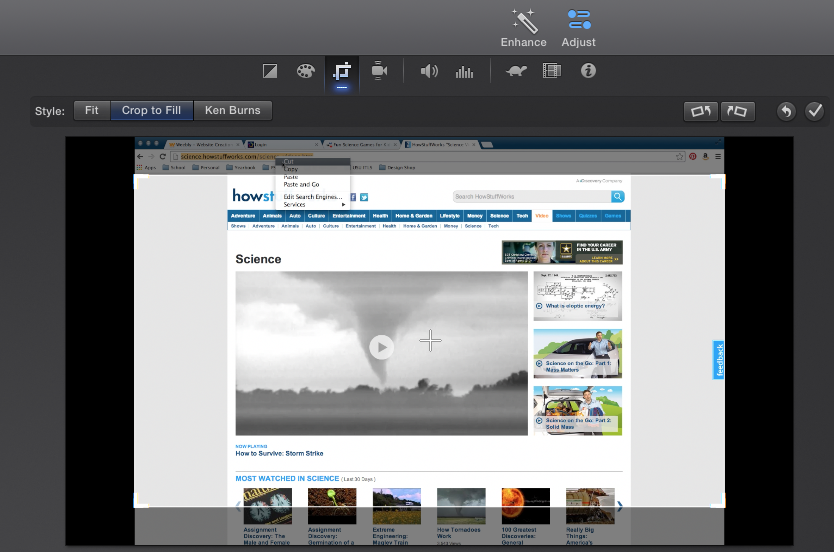Click the MOST WATCHED IN SCIENCE heading
The height and width of the screenshot is (552, 834).
287,479
